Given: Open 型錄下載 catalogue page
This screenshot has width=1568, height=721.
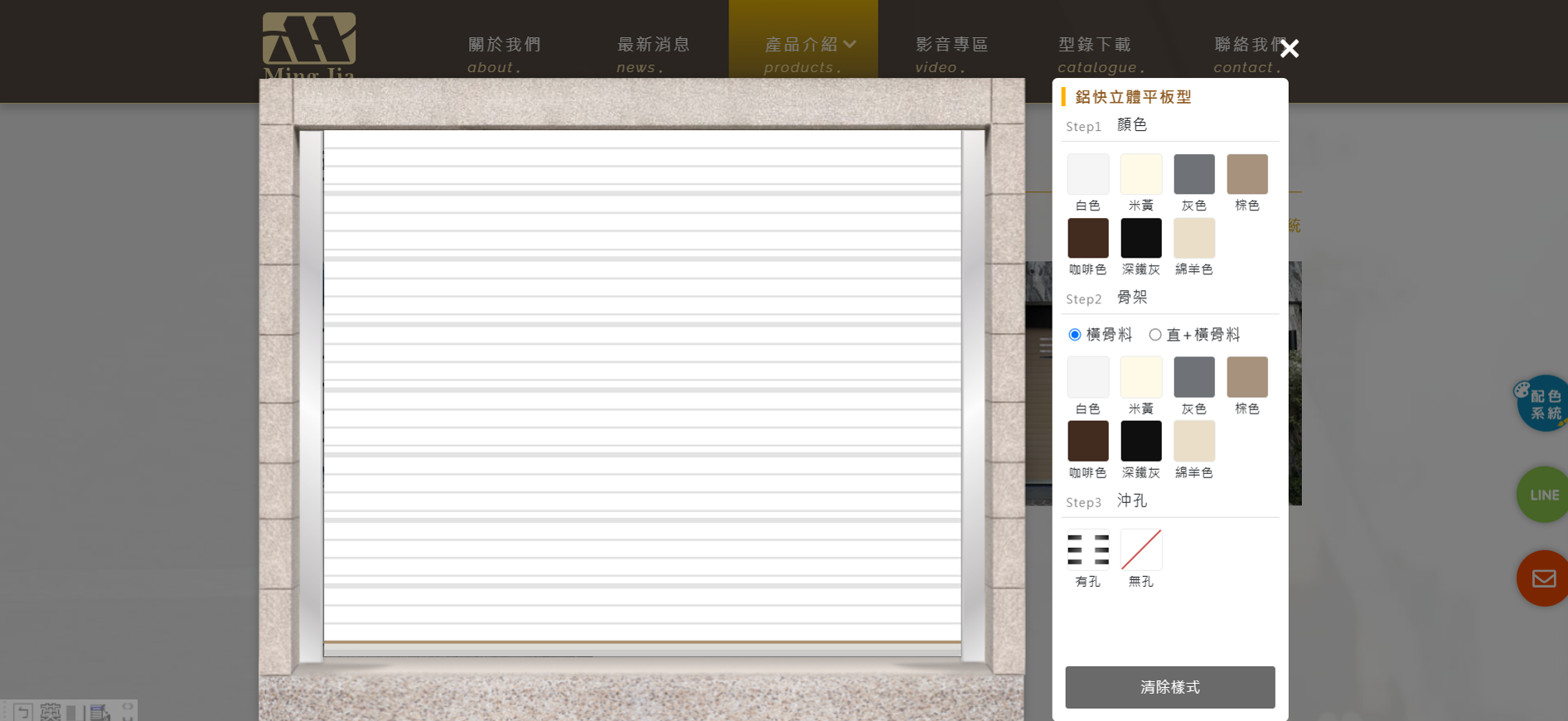Looking at the screenshot, I should pyautogui.click(x=1096, y=53).
